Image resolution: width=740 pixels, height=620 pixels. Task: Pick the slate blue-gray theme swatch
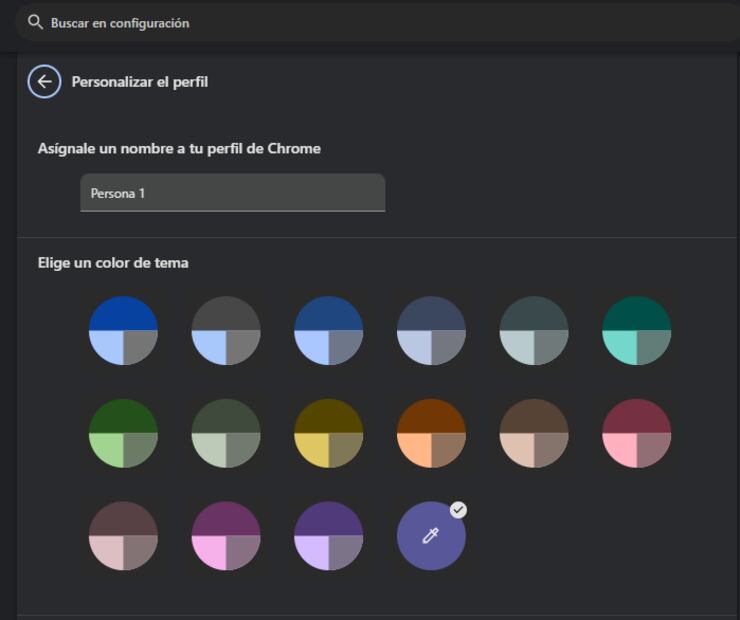point(431,331)
